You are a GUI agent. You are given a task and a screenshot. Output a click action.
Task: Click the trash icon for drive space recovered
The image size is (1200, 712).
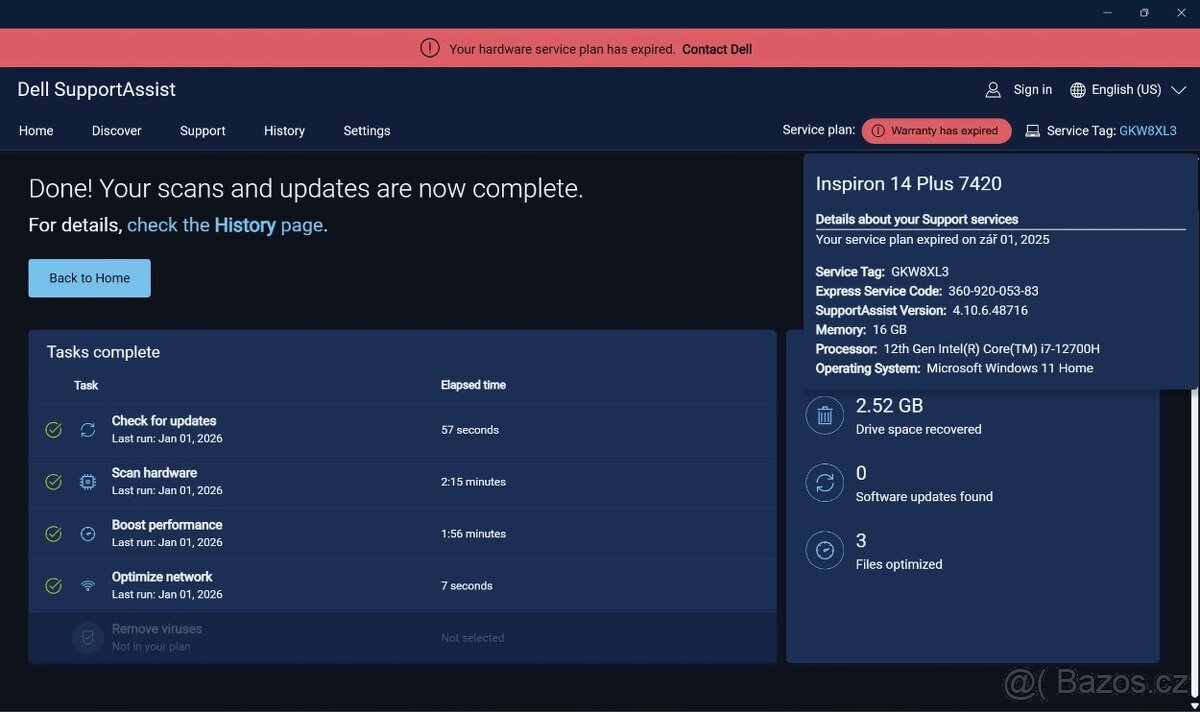(x=825, y=416)
